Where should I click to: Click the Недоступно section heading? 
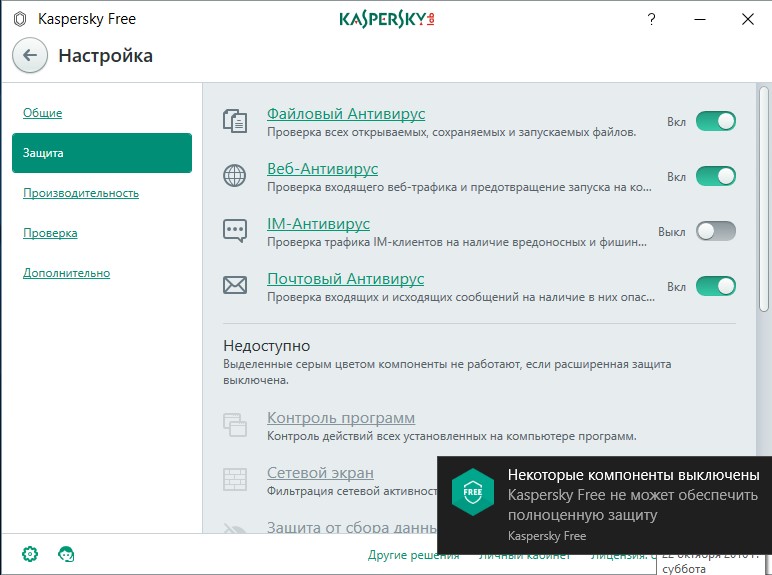point(266,346)
